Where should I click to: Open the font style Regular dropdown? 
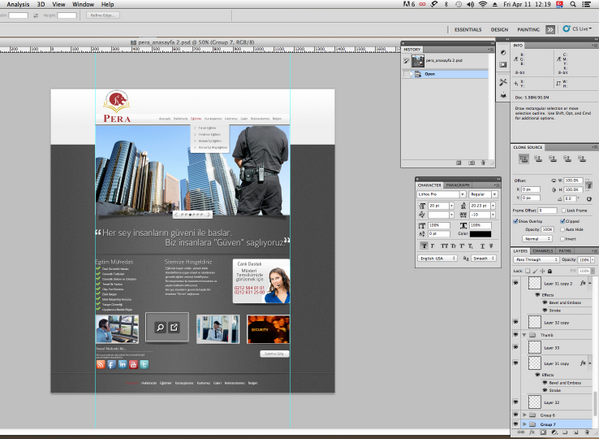coord(483,194)
